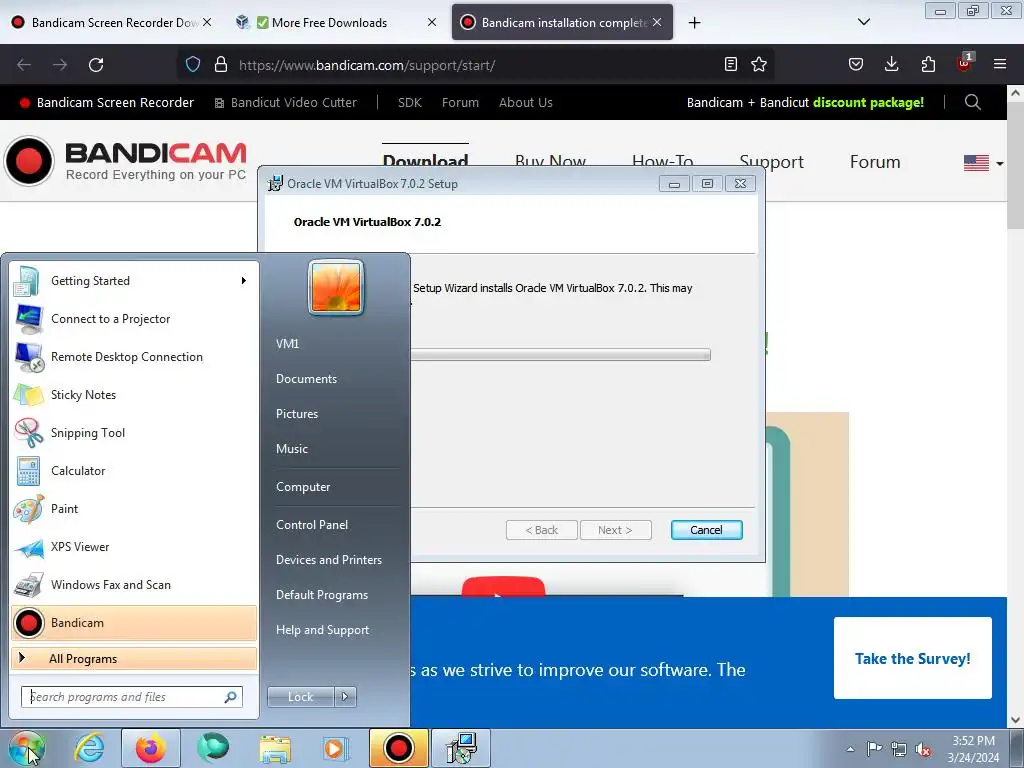The image size is (1024, 768).
Task: View site security padlock info
Action: coord(221,65)
